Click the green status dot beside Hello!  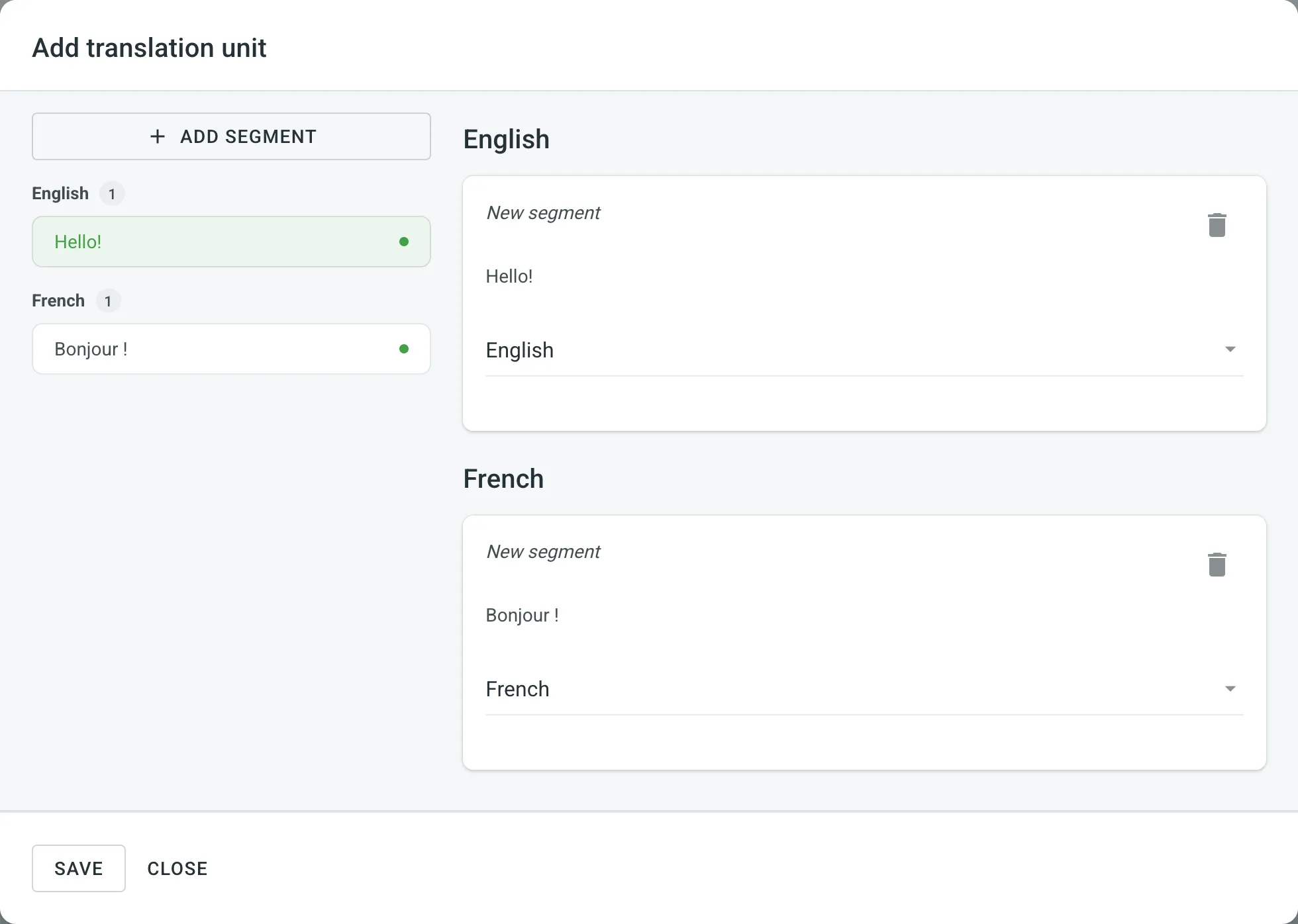[x=404, y=242]
